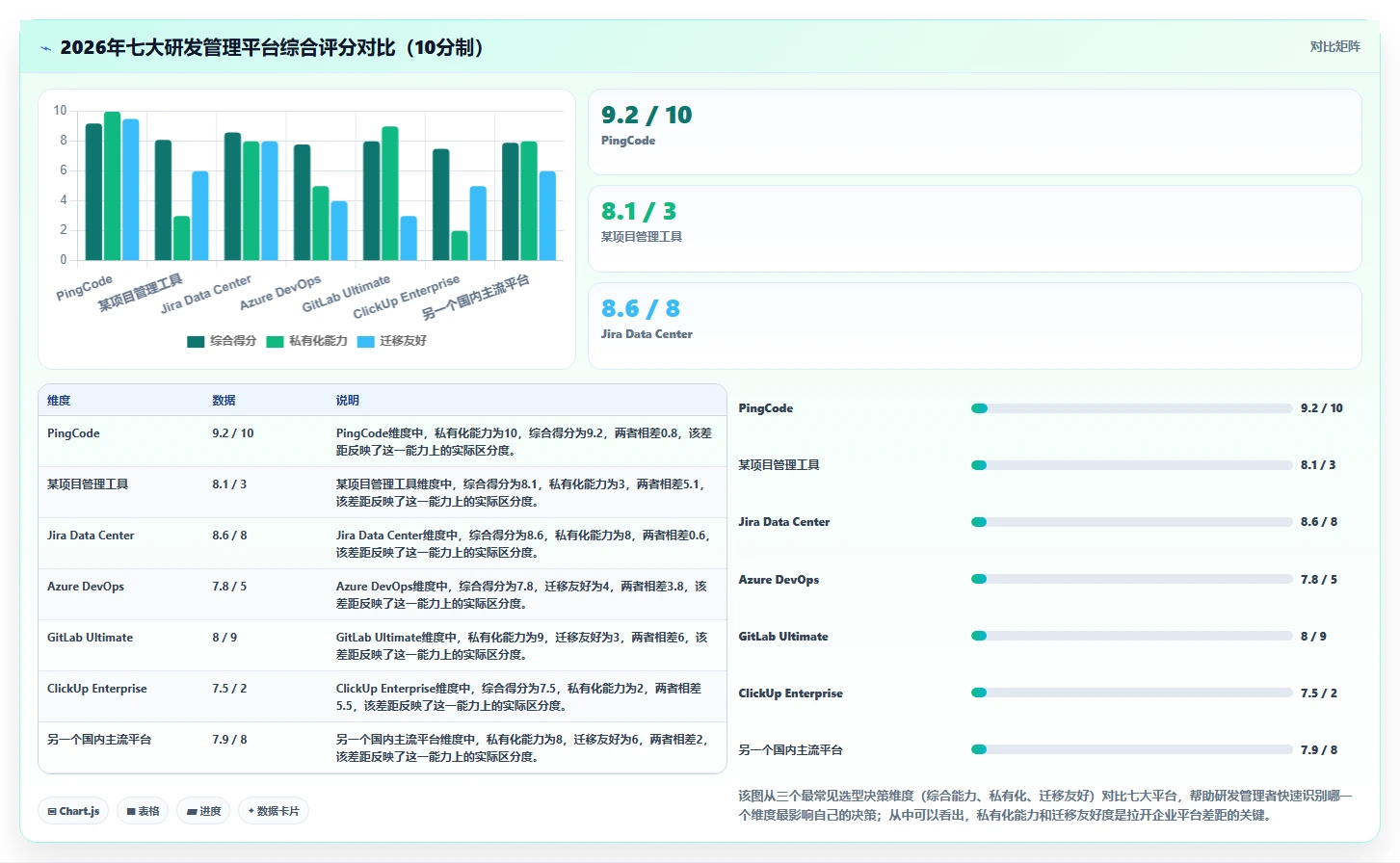
Task: Click the 7.9 / 8 cell in the table
Action: tap(229, 740)
